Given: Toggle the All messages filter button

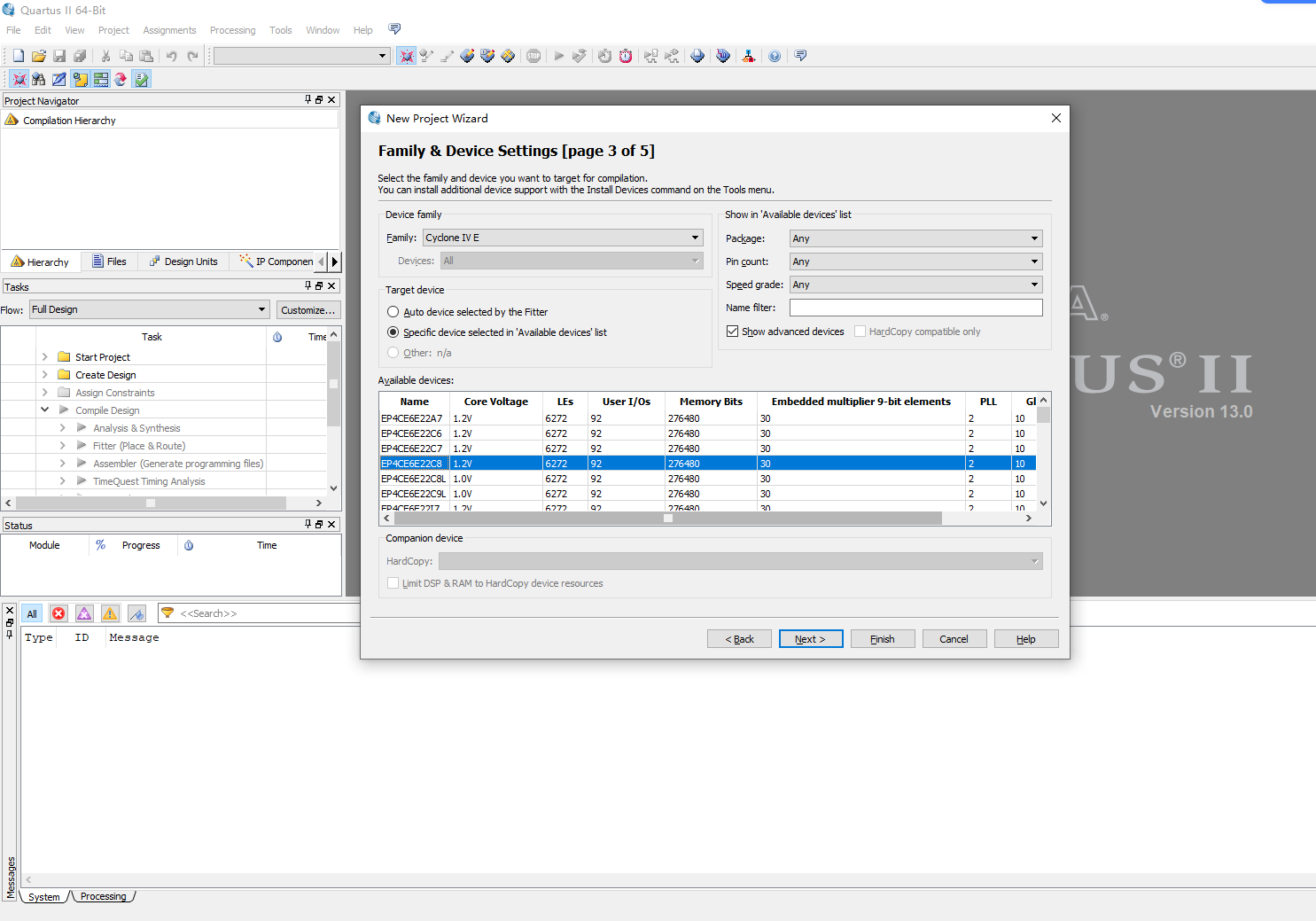Looking at the screenshot, I should point(32,613).
